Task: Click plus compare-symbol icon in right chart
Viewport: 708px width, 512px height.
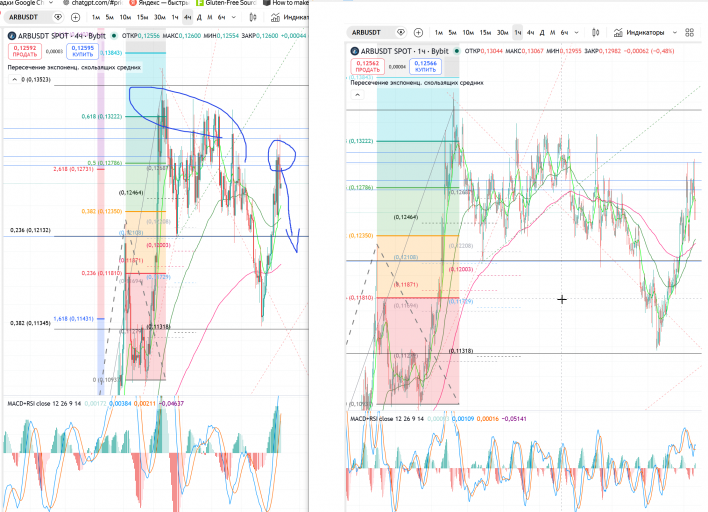Action: click(419, 33)
